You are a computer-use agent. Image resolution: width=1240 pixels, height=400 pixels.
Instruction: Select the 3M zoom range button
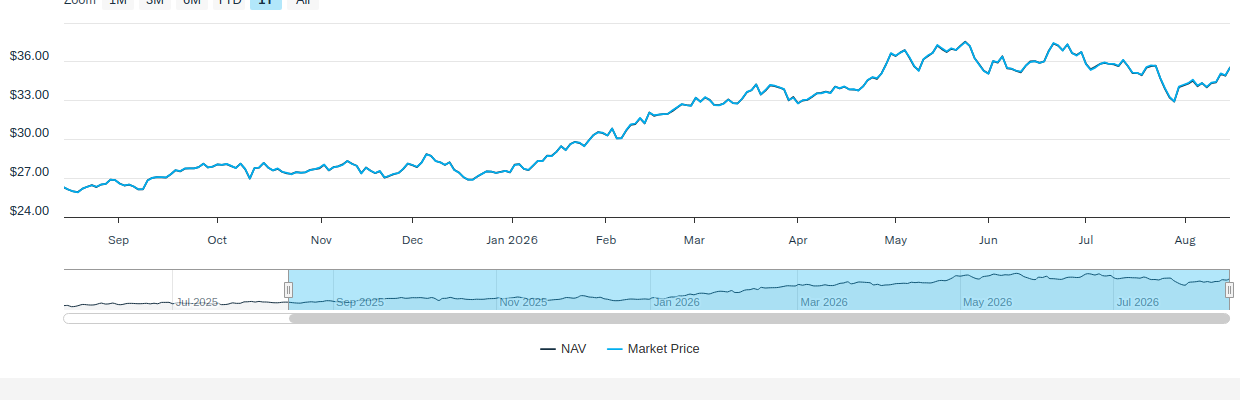point(155,2)
